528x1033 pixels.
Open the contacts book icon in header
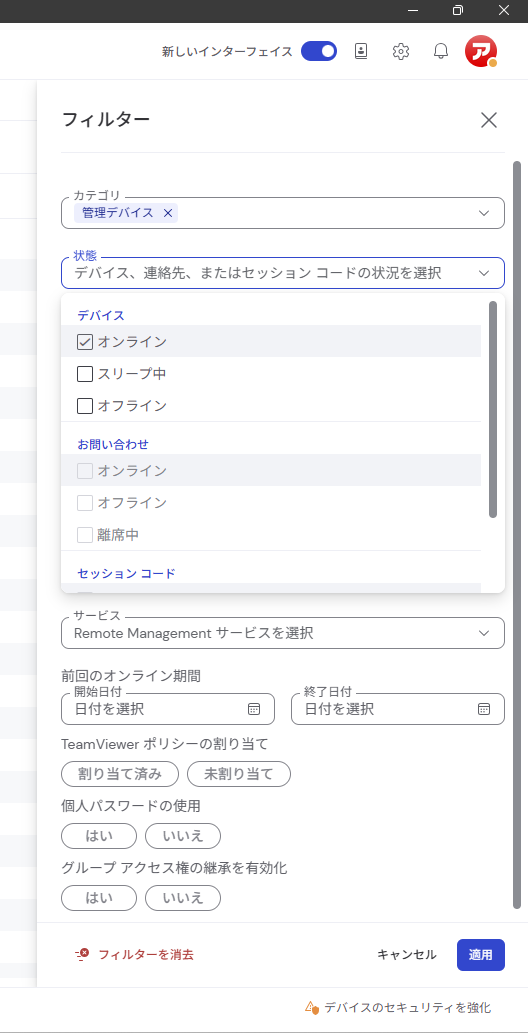click(361, 51)
